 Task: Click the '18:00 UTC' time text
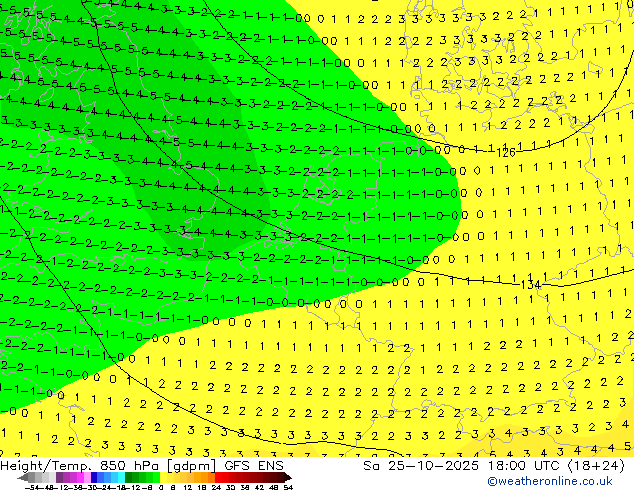tap(523, 466)
